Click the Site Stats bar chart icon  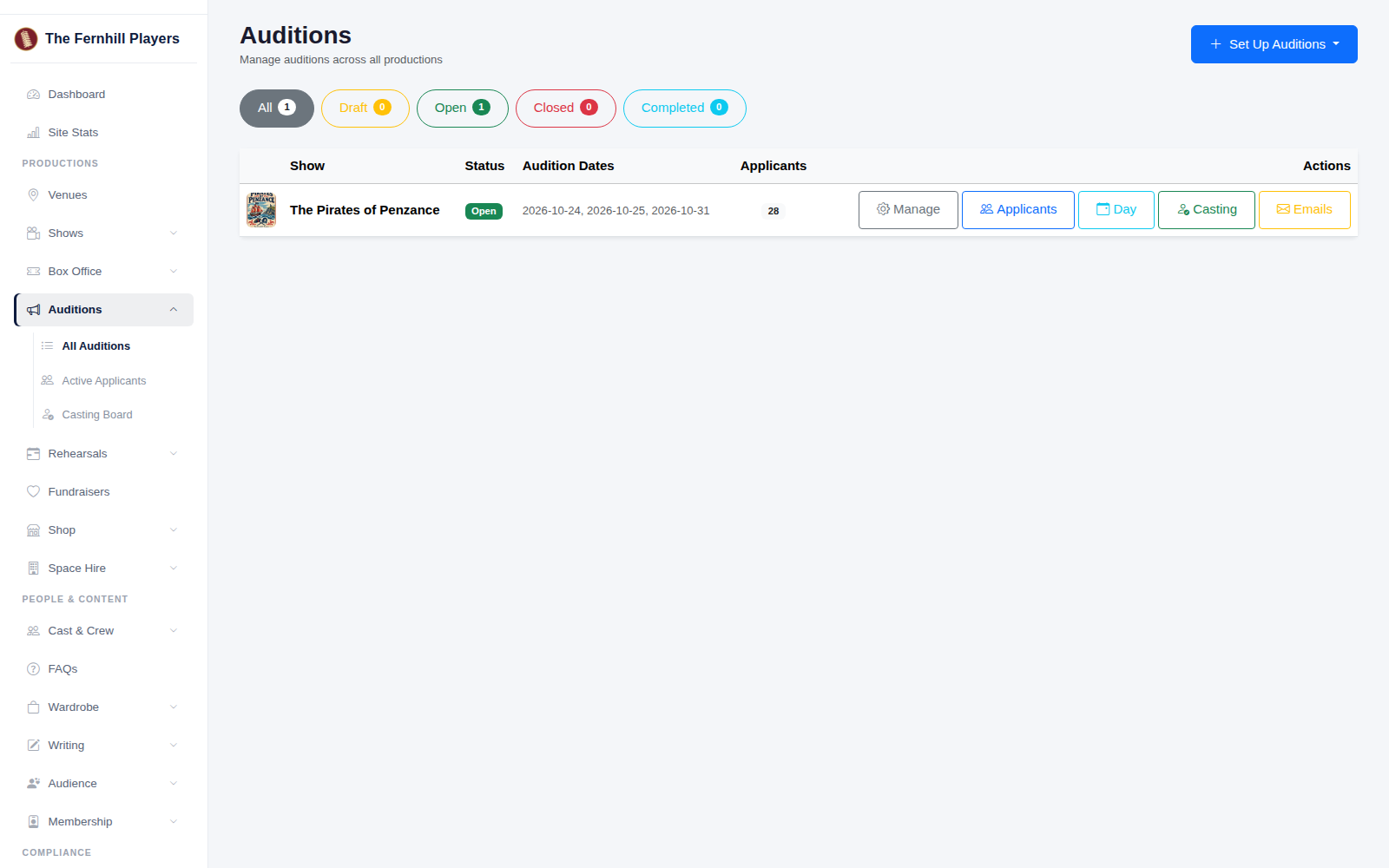(x=33, y=133)
